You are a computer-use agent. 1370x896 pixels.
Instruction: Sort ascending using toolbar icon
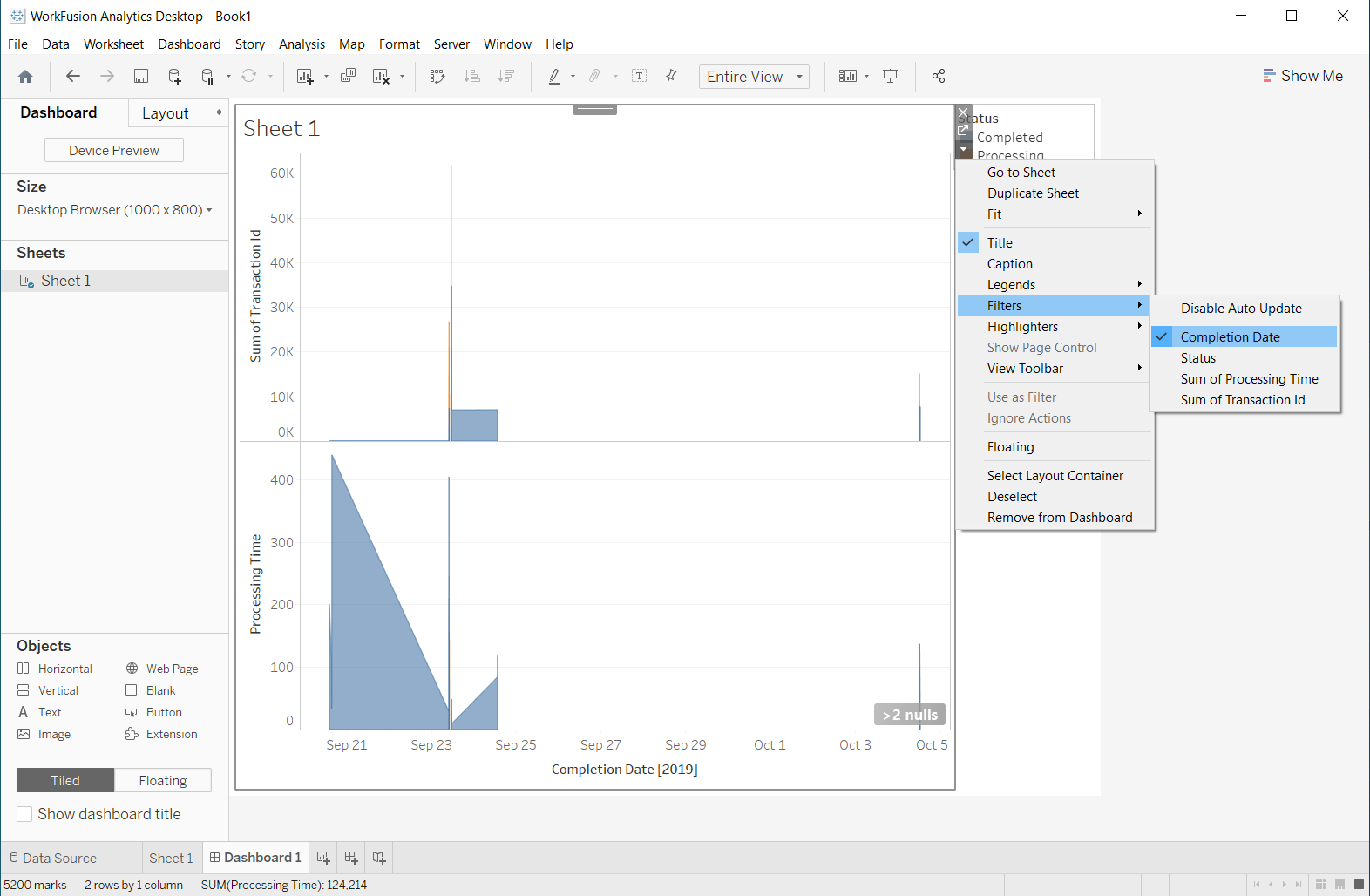click(x=472, y=77)
